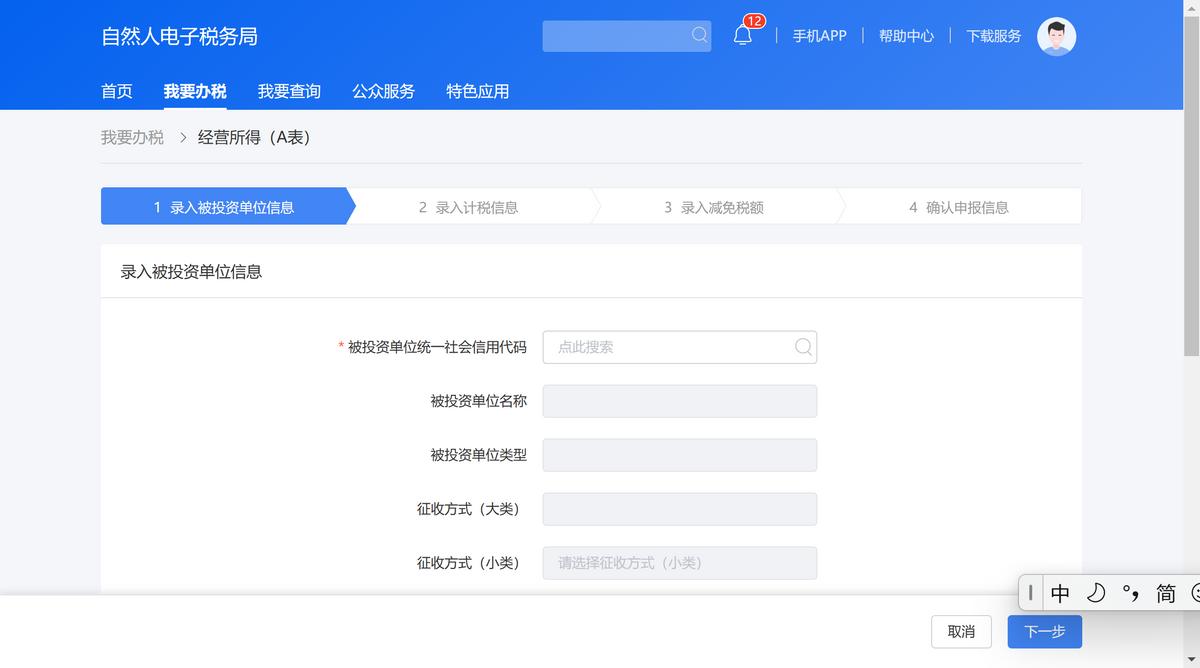This screenshot has height=668, width=1200.
Task: Toggle IME between Chinese and English
Action: click(x=1059, y=593)
